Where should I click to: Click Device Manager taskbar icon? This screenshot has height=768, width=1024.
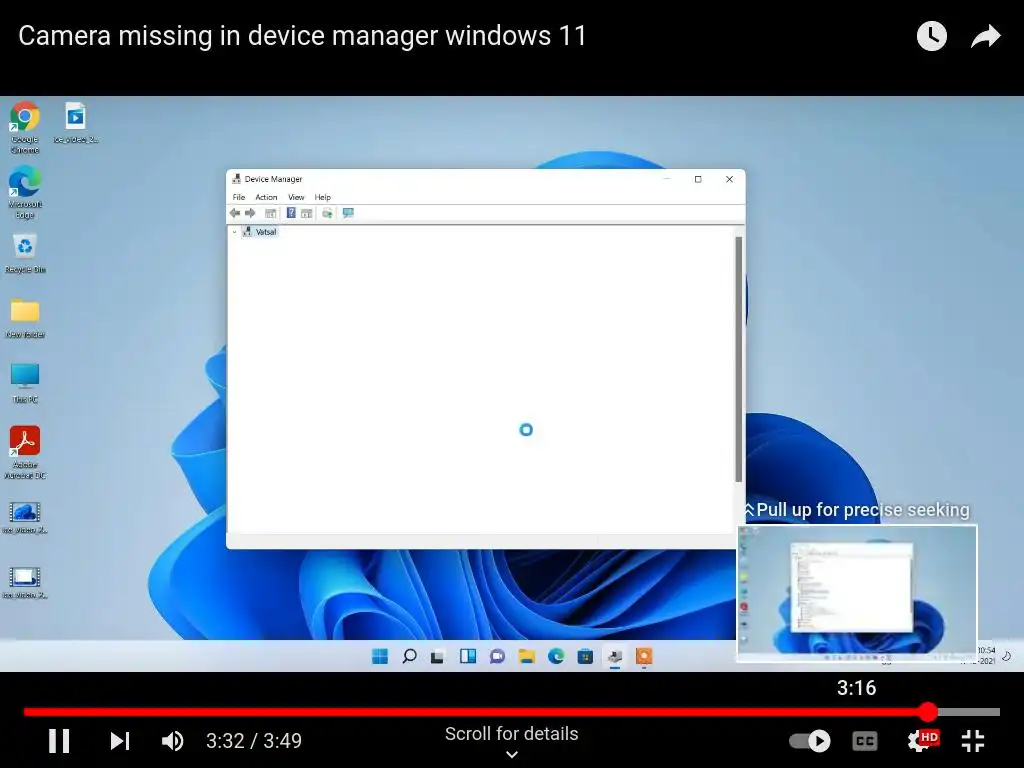[615, 656]
